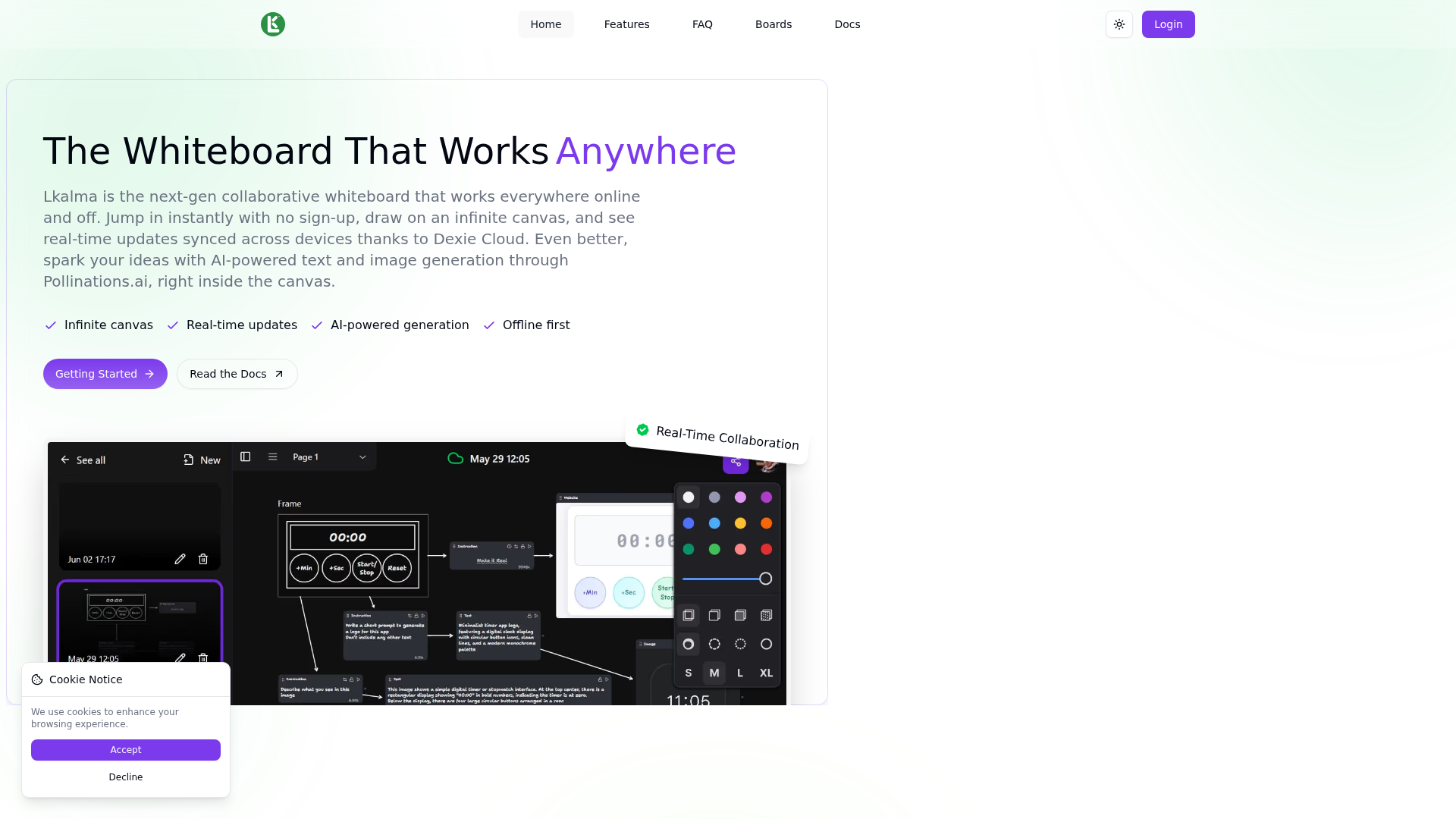Click the 'Frame' label in the canvas
The image size is (1456, 819).
(x=290, y=504)
